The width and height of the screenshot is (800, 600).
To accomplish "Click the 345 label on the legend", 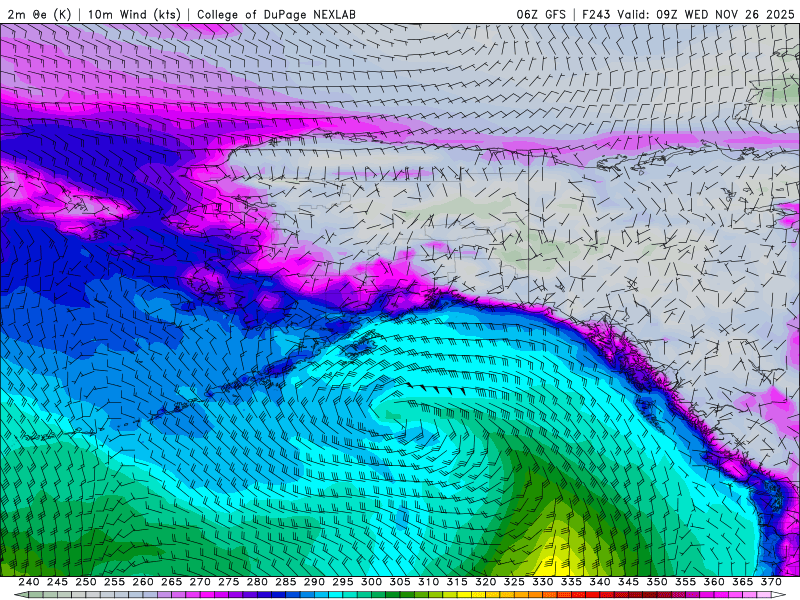I will pos(629,582).
